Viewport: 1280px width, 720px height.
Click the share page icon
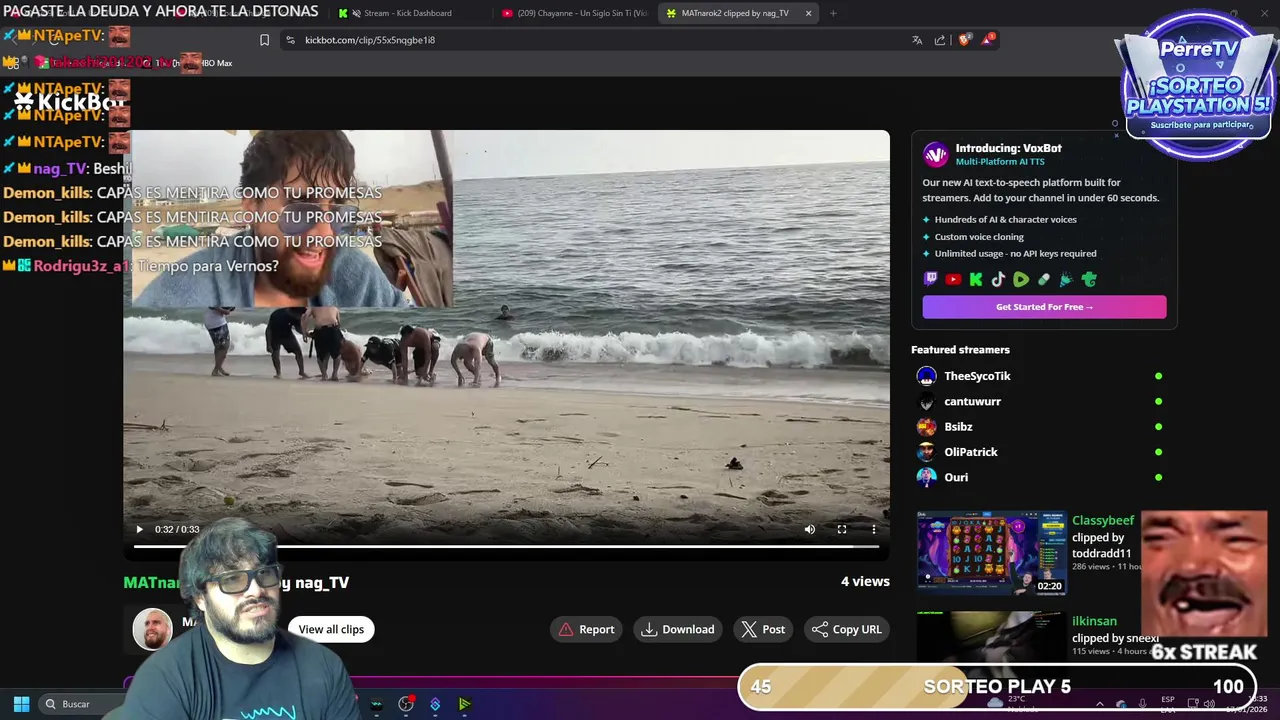point(940,40)
